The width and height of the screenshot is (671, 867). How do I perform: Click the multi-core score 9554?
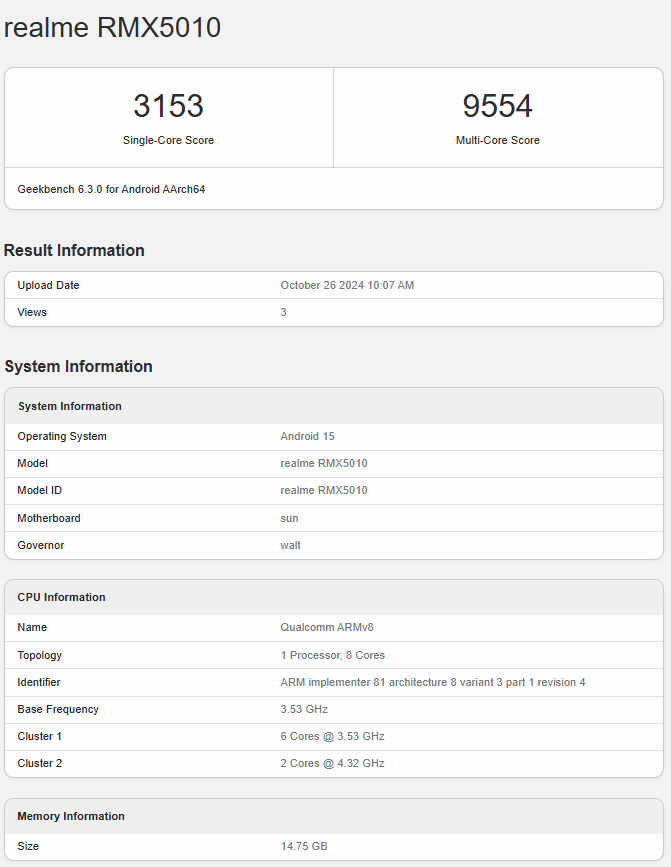(497, 106)
